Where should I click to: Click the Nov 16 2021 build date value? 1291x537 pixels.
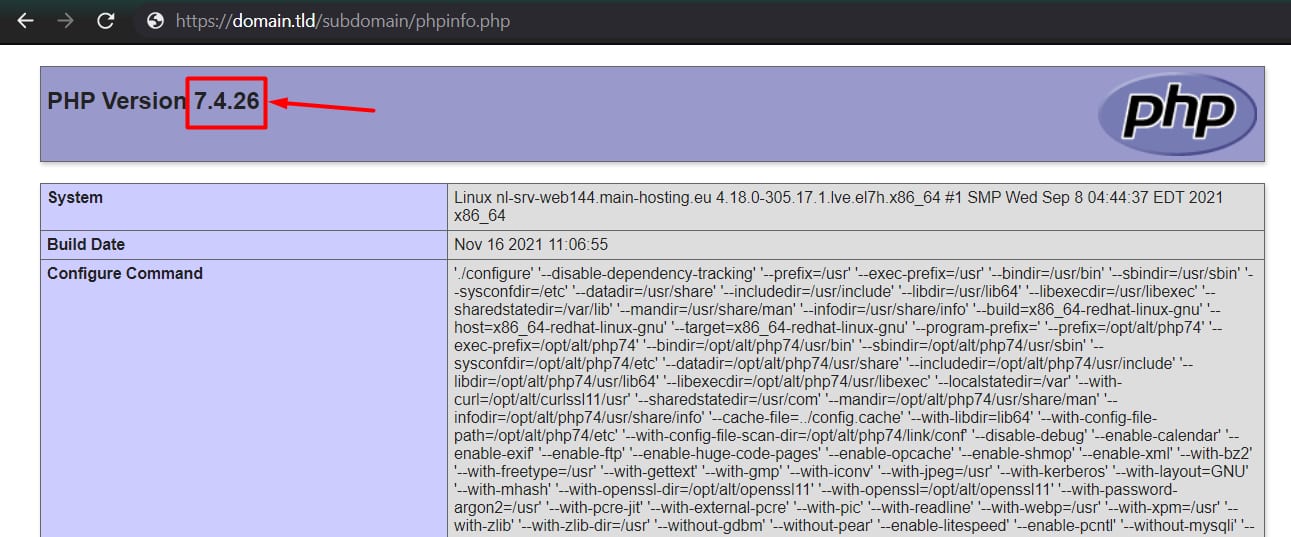(530, 244)
